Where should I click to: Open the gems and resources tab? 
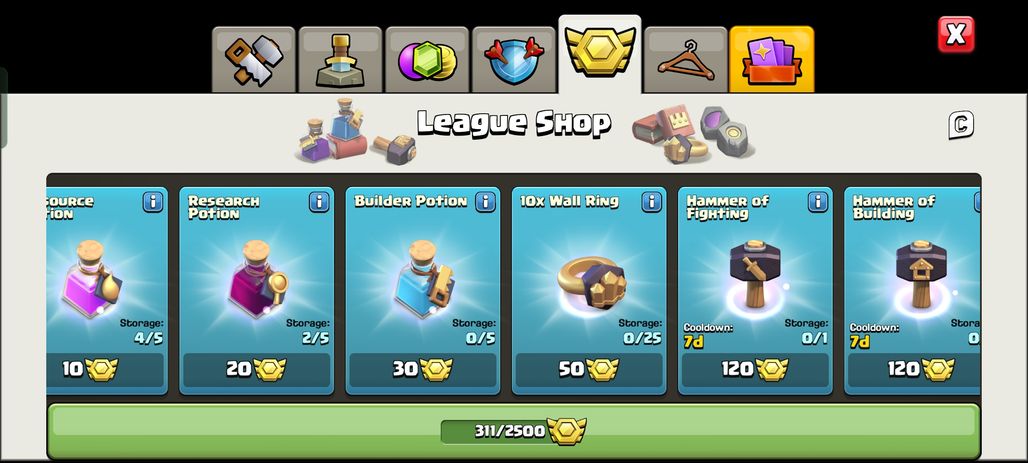pyautogui.click(x=427, y=60)
